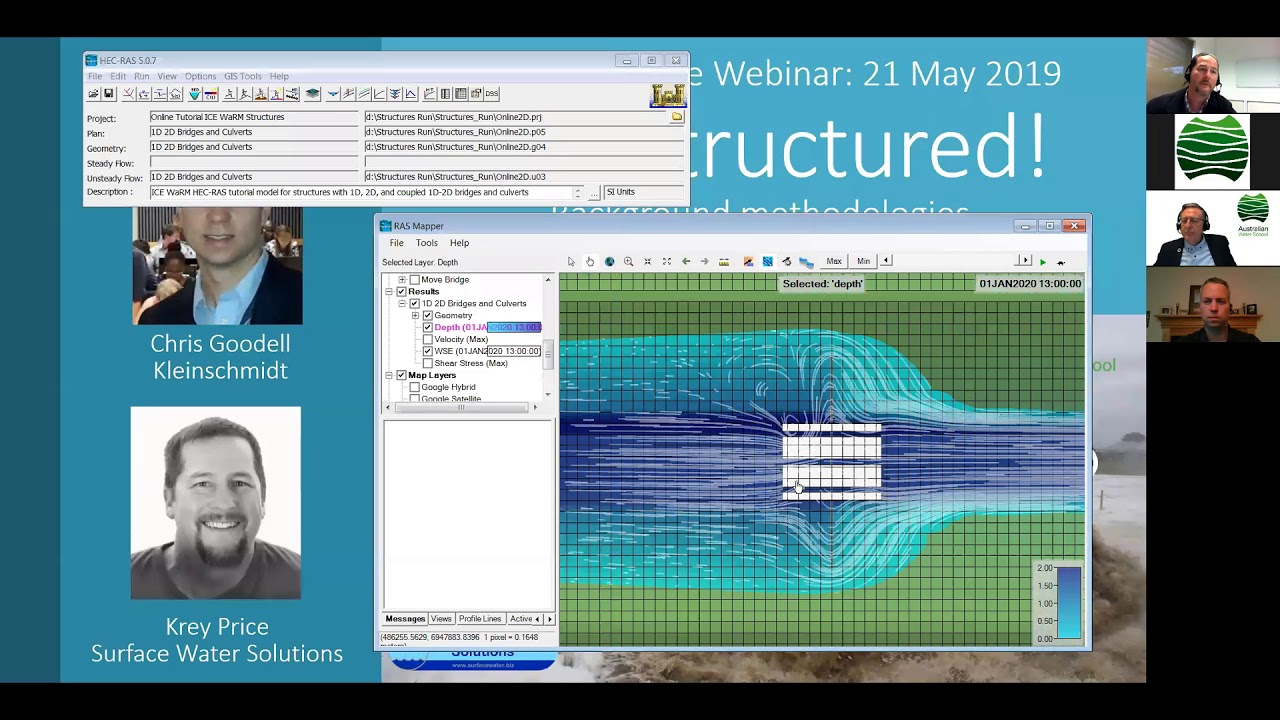Image resolution: width=1280 pixels, height=720 pixels.
Task: Step animation backward one timestep
Action: coord(886,261)
